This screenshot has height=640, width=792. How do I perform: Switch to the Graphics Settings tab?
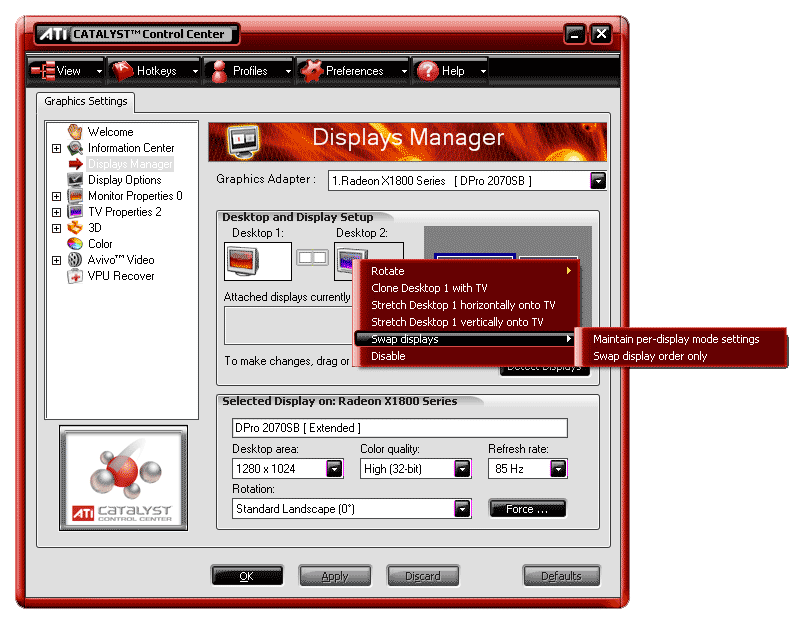point(85,101)
